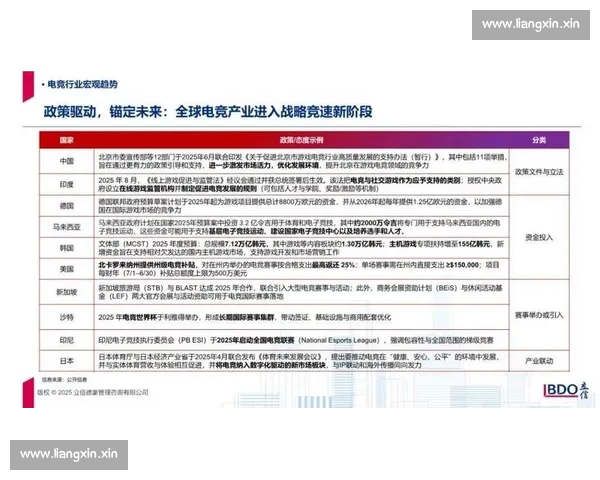Select the 印尼 country cell
The height and width of the screenshot is (480, 600).
pyautogui.click(x=67, y=340)
